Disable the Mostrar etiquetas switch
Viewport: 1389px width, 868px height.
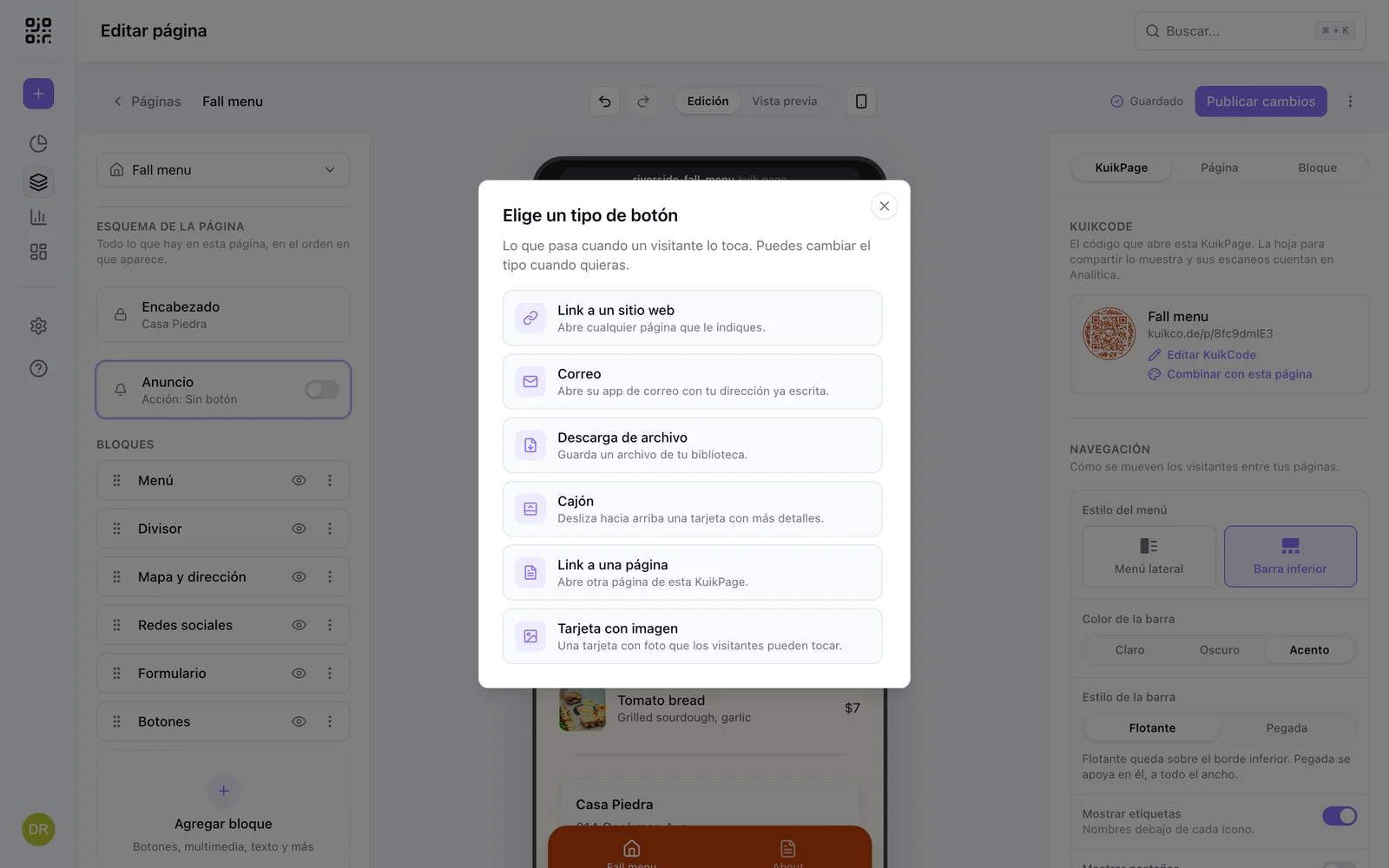coord(1340,816)
